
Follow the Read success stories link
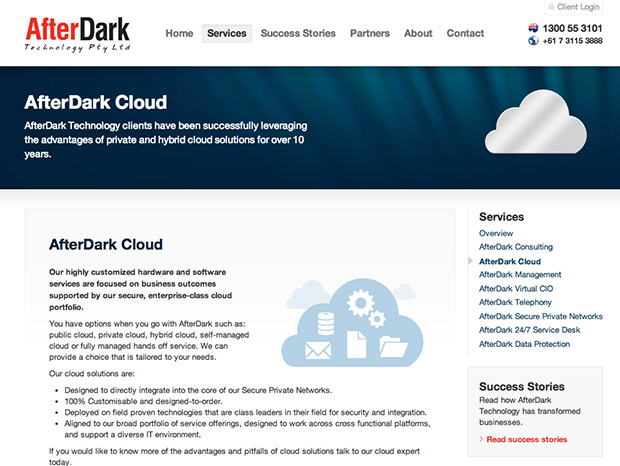[527, 440]
